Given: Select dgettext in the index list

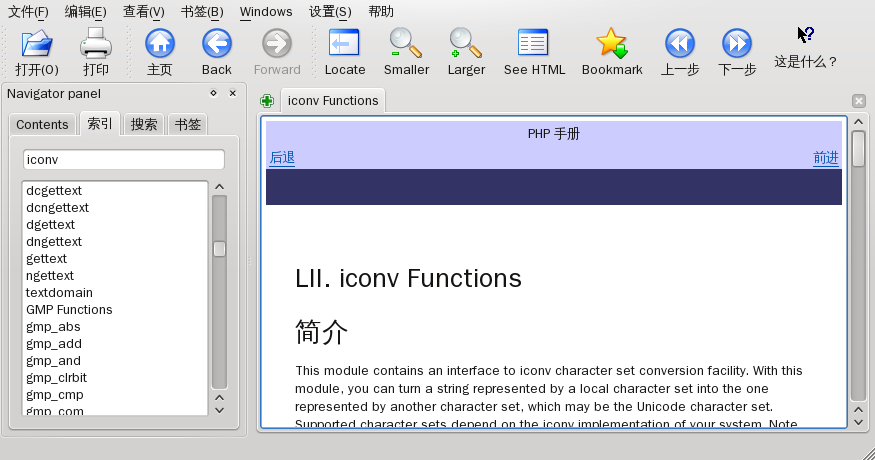Looking at the screenshot, I should [x=50, y=225].
